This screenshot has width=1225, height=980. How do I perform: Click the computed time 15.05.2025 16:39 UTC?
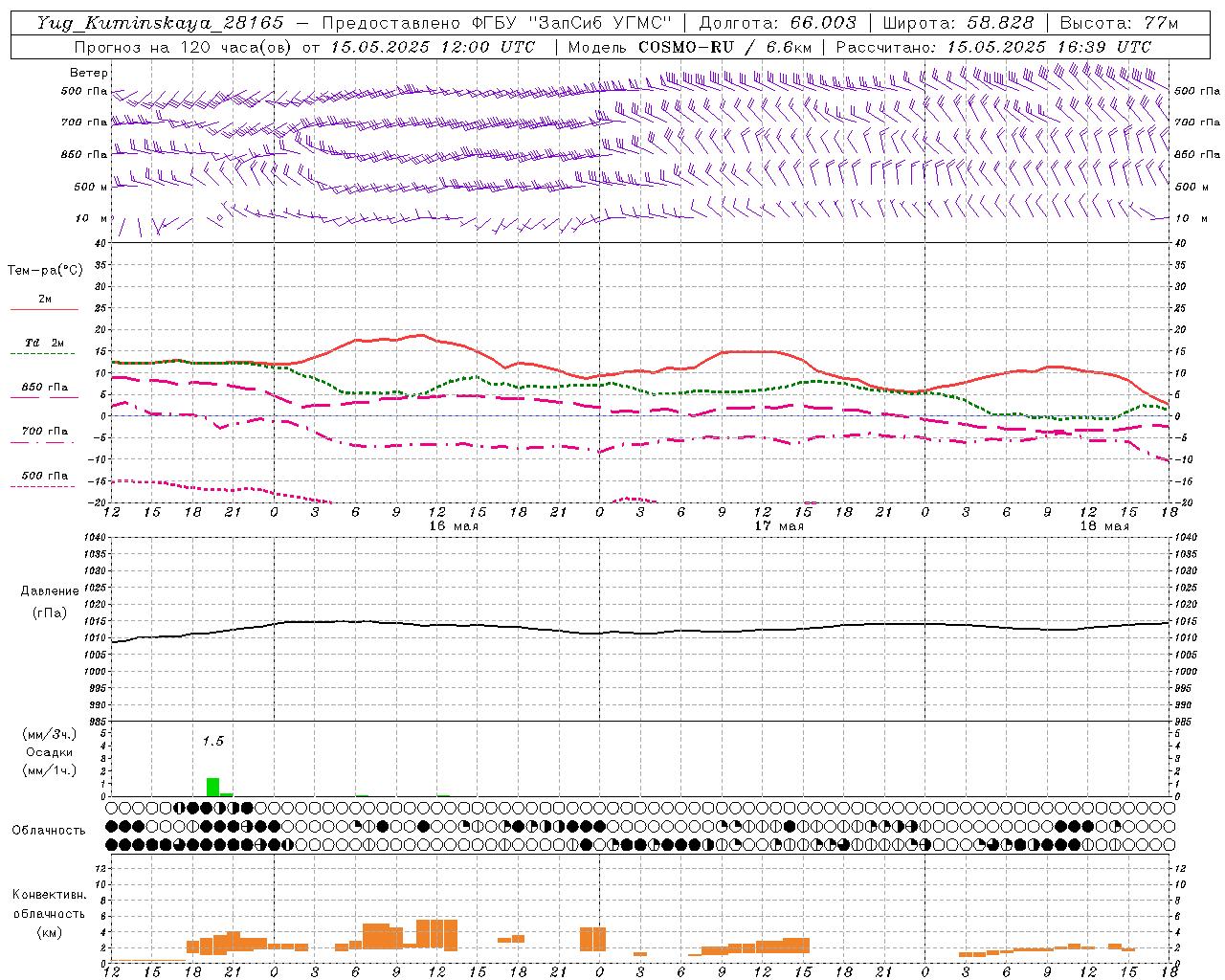pyautogui.click(x=1050, y=47)
